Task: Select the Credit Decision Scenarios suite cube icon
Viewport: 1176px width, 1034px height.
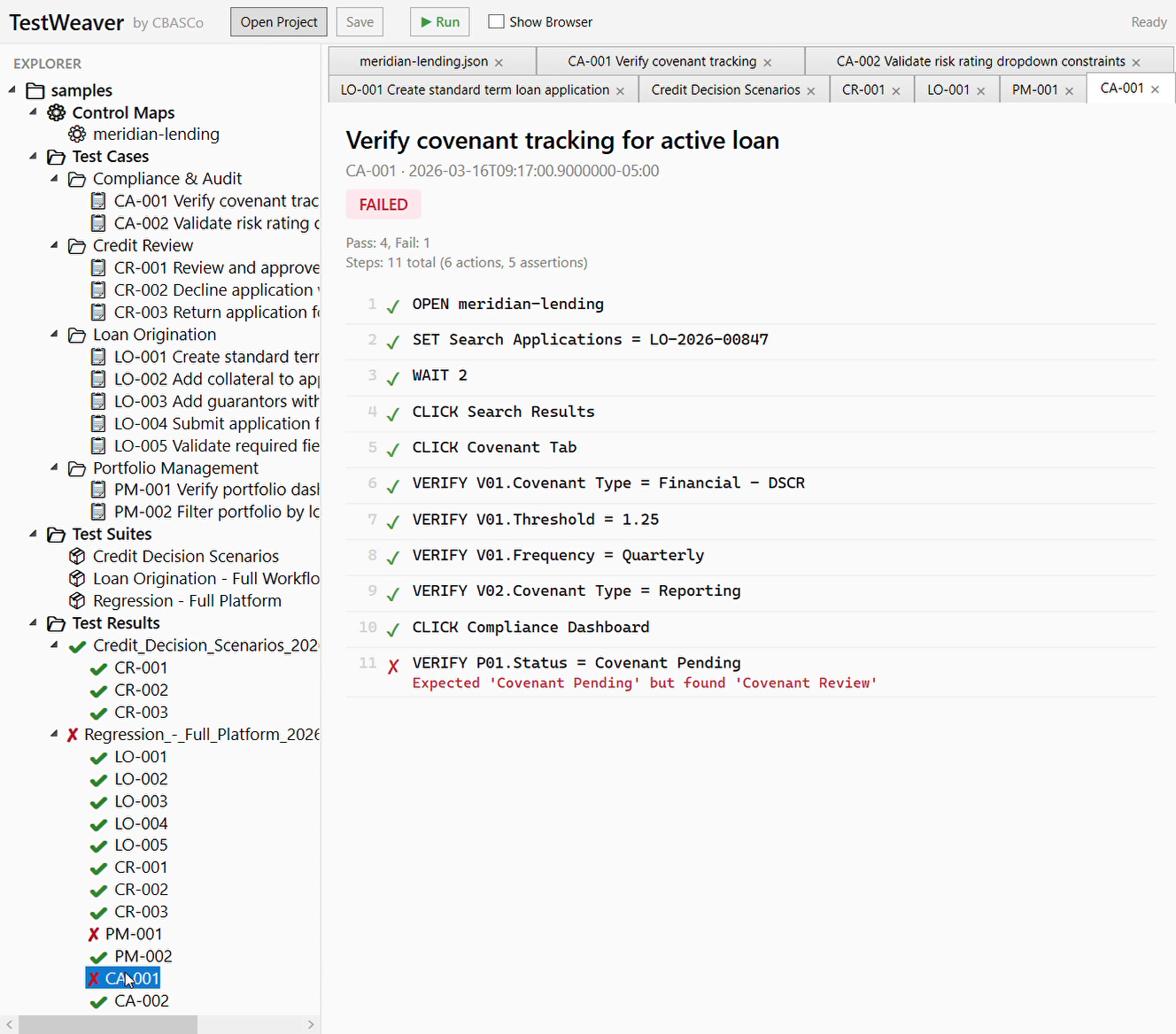Action: coord(77,556)
